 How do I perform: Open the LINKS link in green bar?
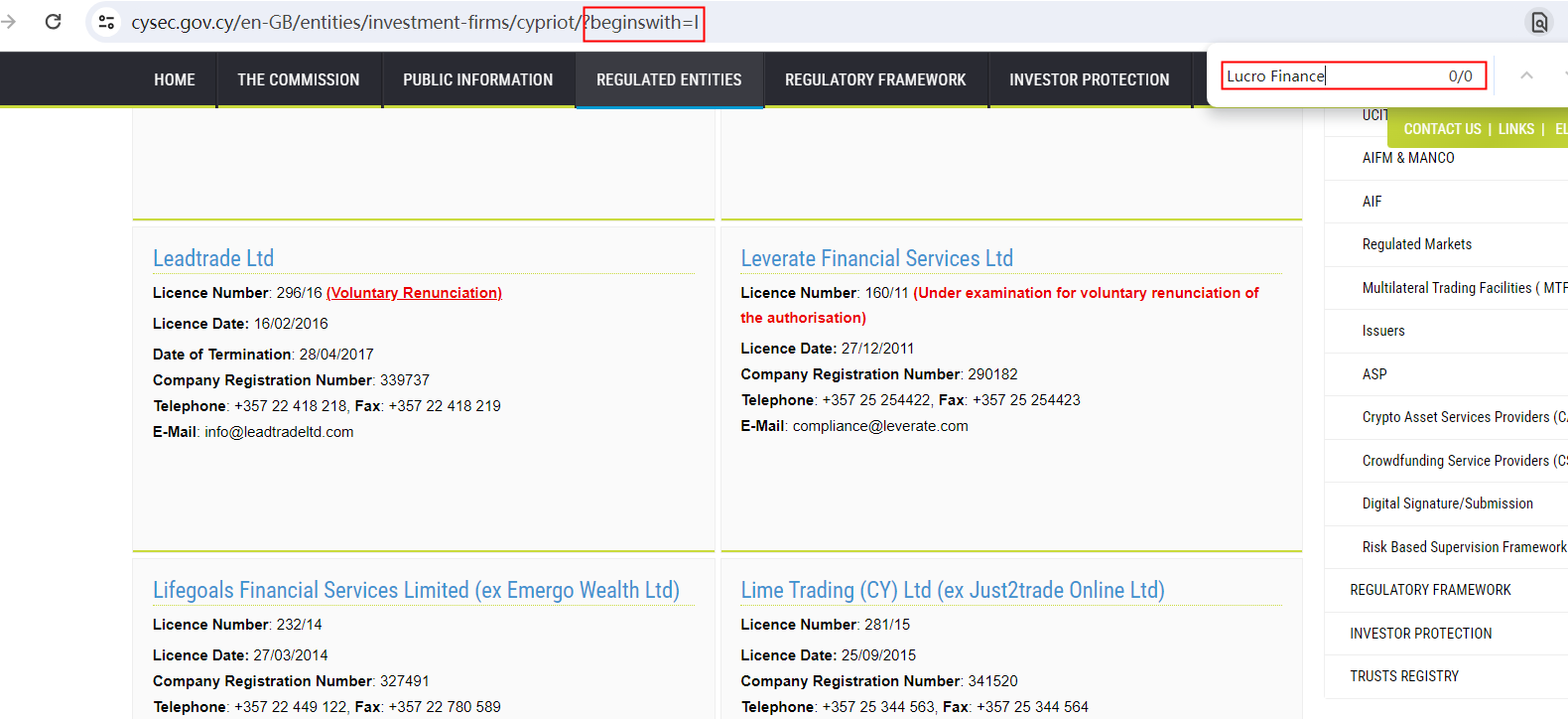tap(1515, 129)
